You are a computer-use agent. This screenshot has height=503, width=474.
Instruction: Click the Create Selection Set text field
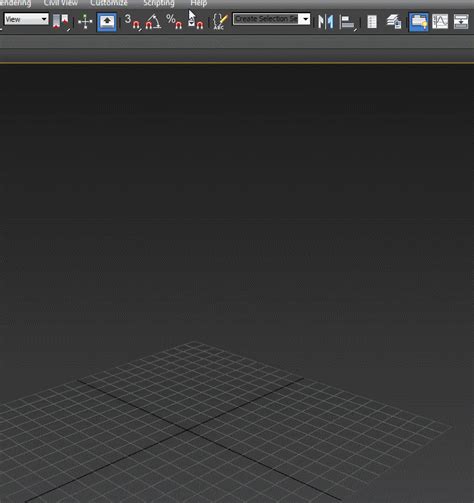click(265, 19)
